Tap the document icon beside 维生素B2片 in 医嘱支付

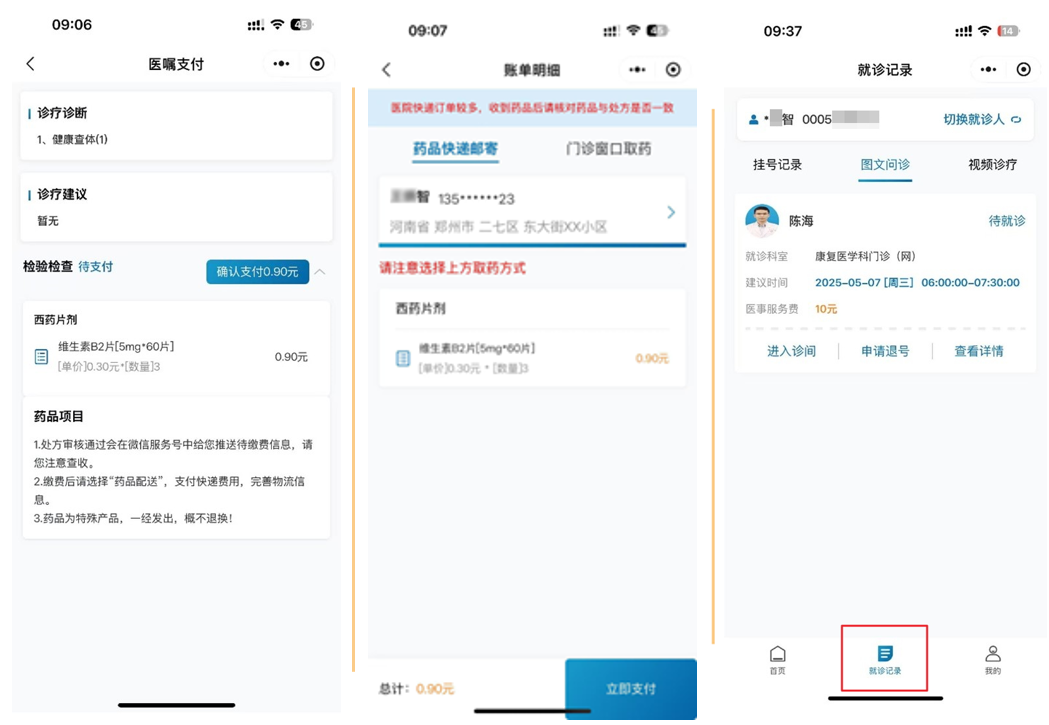coord(41,356)
